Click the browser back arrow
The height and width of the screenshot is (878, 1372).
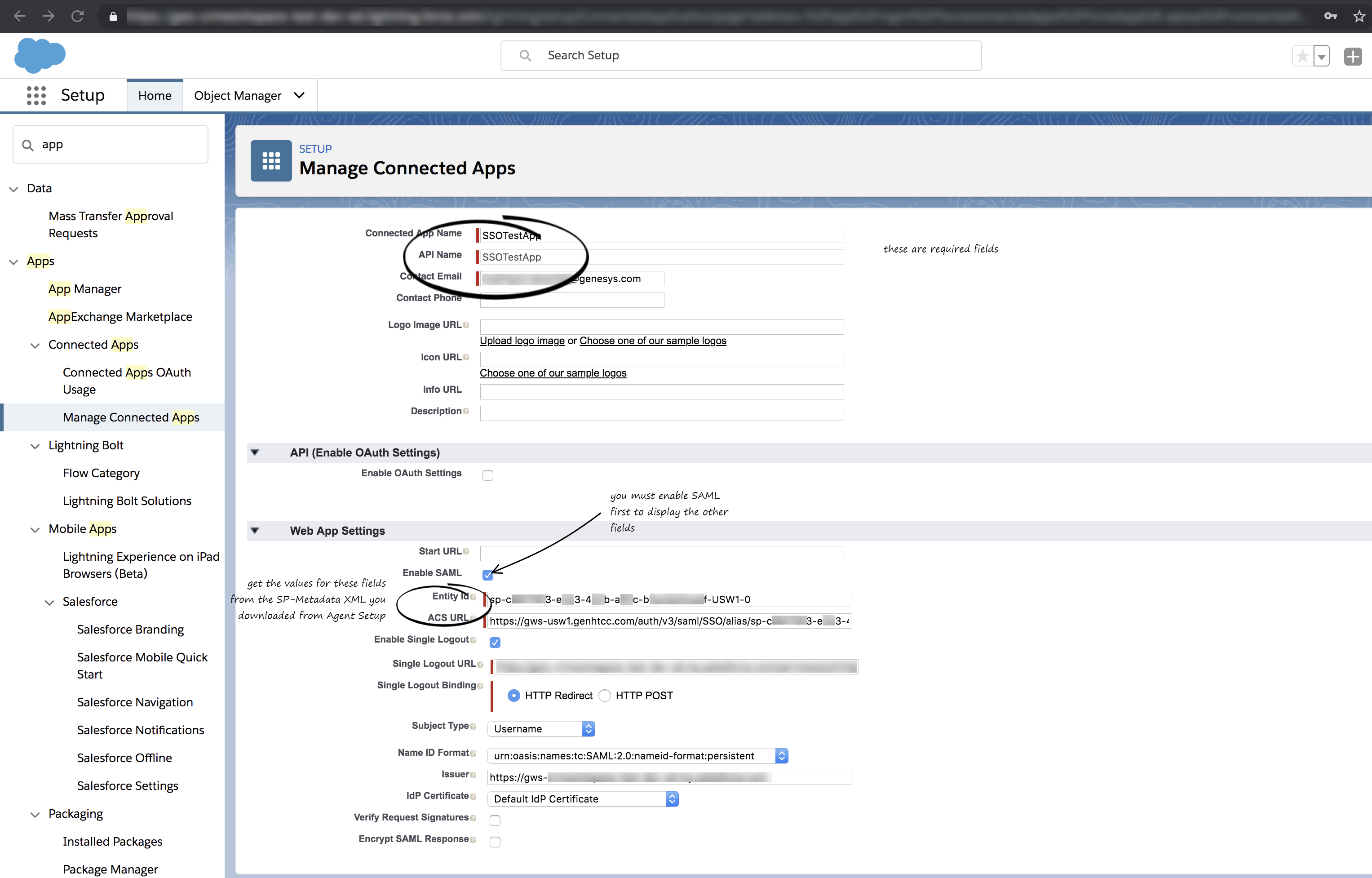click(x=20, y=16)
